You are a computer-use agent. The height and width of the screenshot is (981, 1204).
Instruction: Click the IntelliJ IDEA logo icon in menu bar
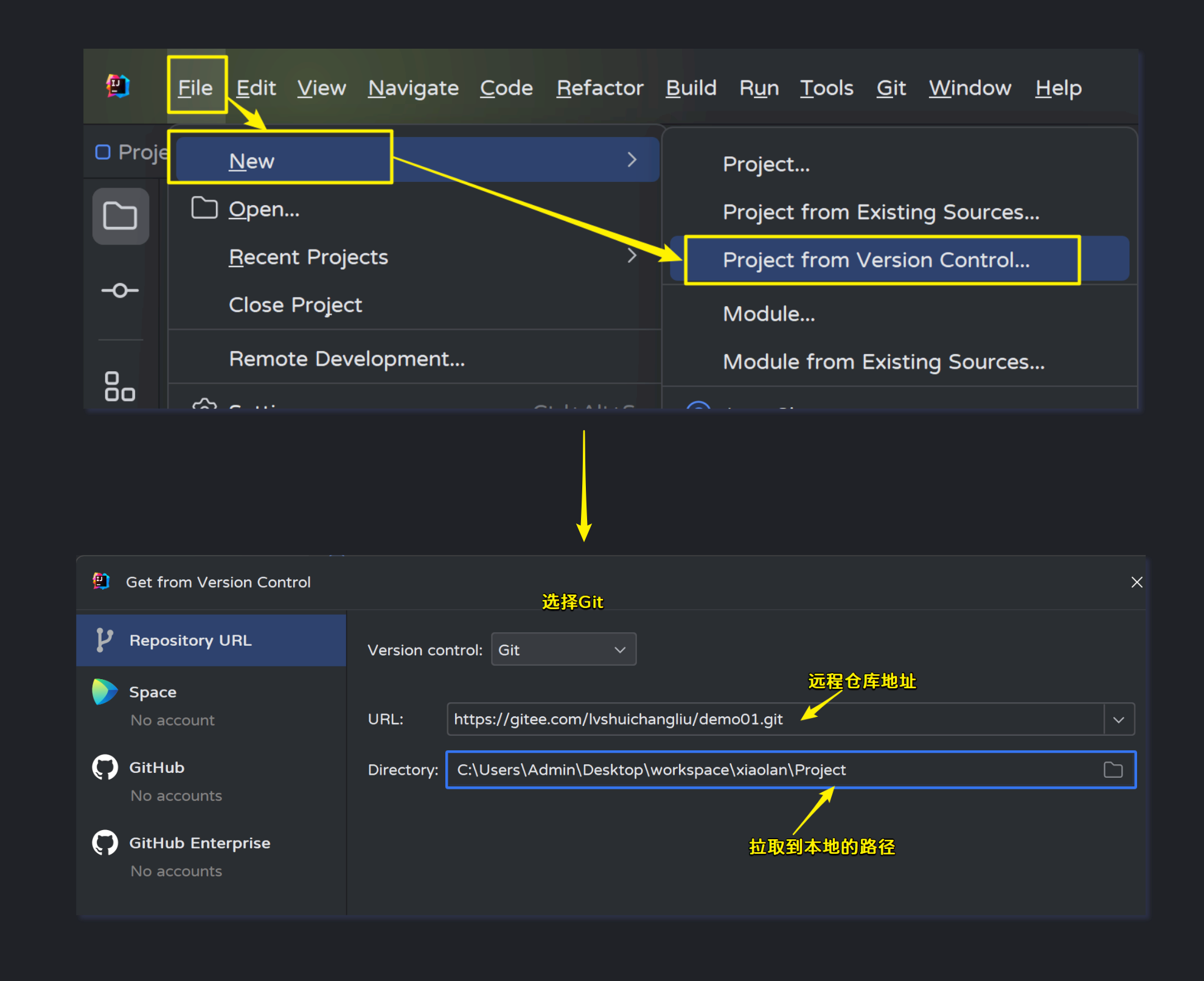(117, 86)
